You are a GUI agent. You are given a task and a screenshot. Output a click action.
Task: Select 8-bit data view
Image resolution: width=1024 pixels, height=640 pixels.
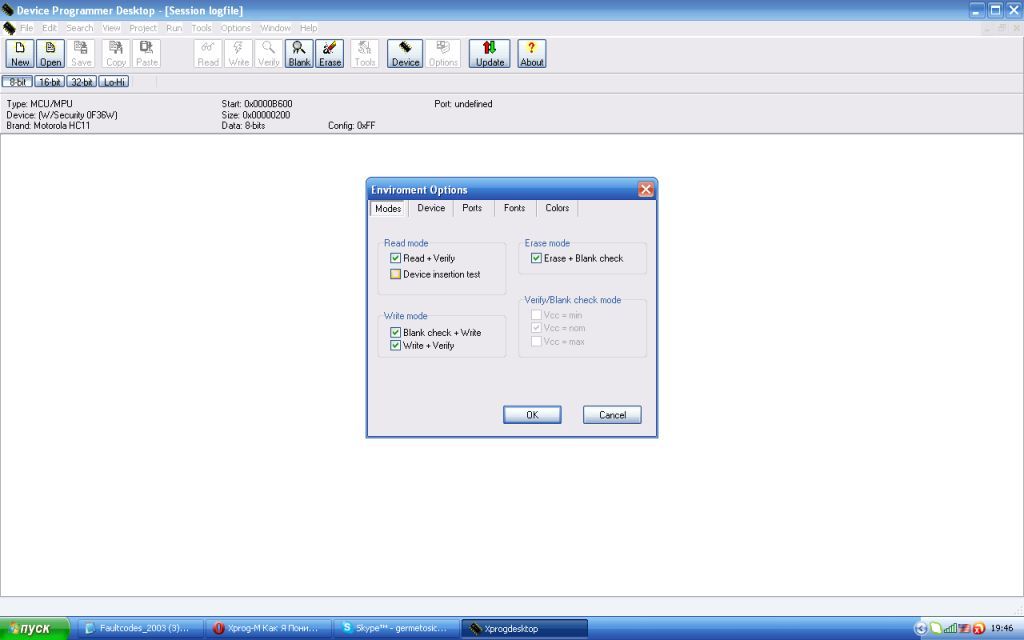click(18, 82)
